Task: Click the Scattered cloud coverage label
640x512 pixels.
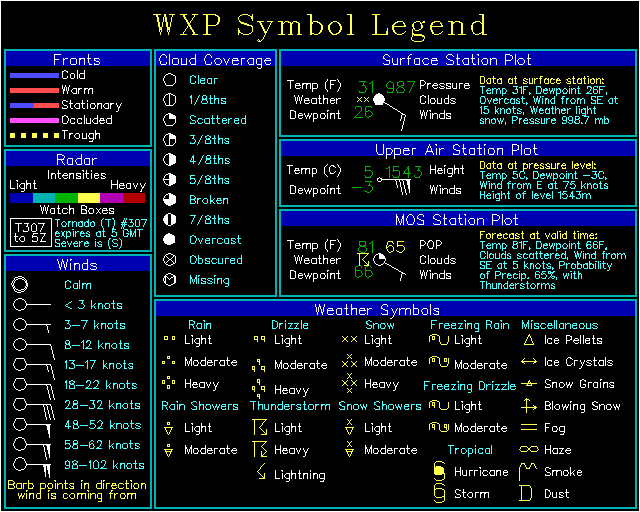Action: point(217,120)
